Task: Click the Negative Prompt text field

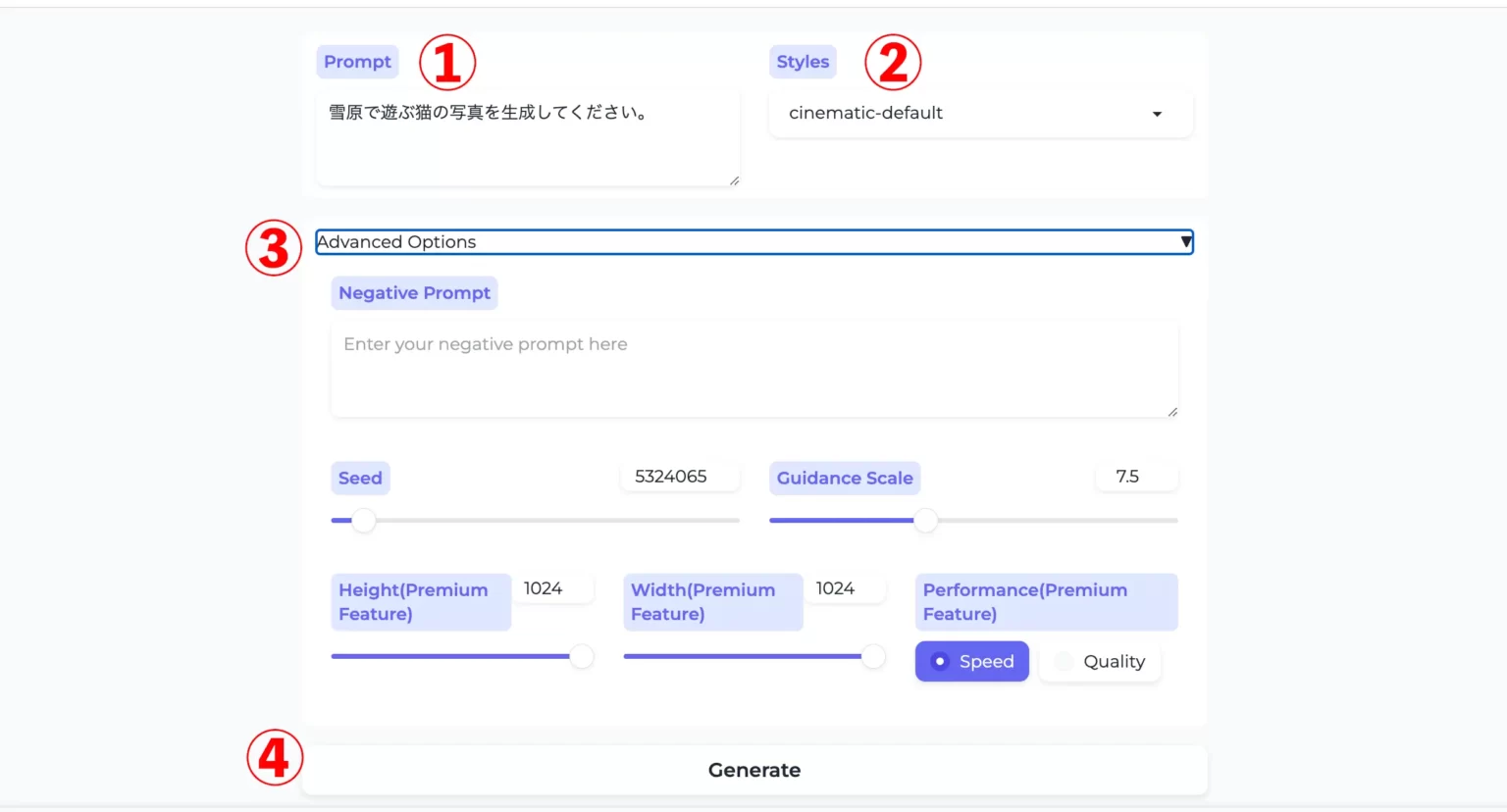Action: point(753,370)
